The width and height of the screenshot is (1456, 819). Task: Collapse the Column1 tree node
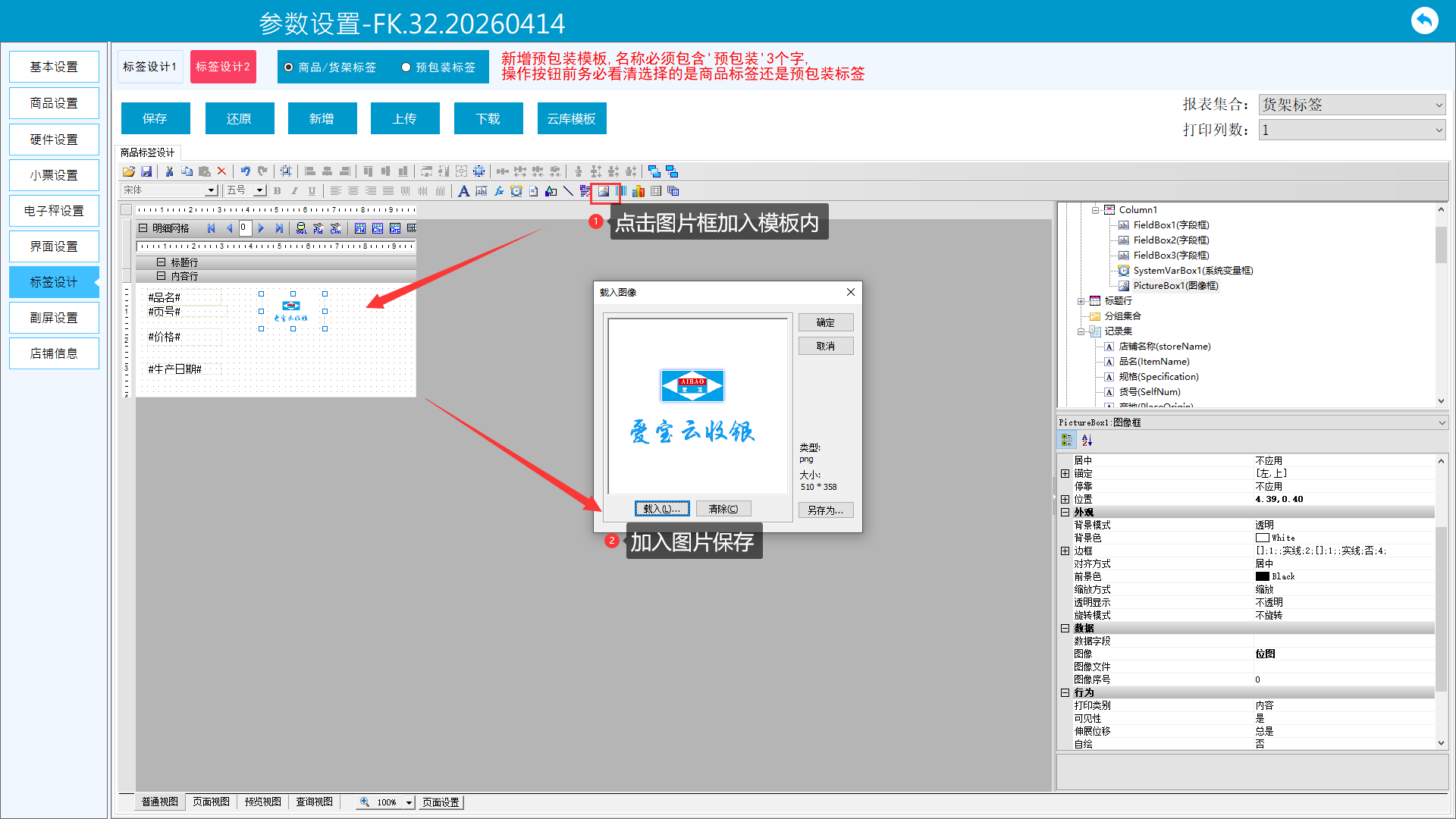coord(1095,210)
